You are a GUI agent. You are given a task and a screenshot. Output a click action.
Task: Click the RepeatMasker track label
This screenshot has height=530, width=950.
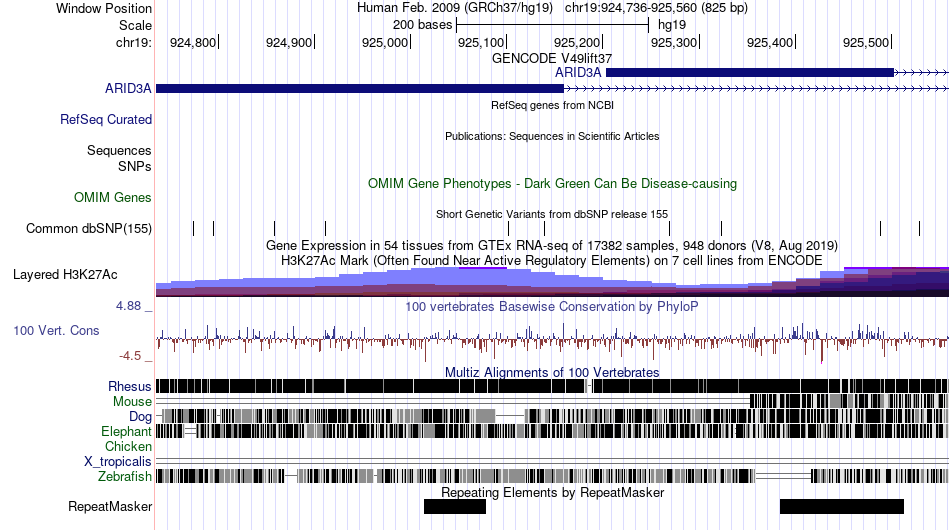tap(110, 506)
